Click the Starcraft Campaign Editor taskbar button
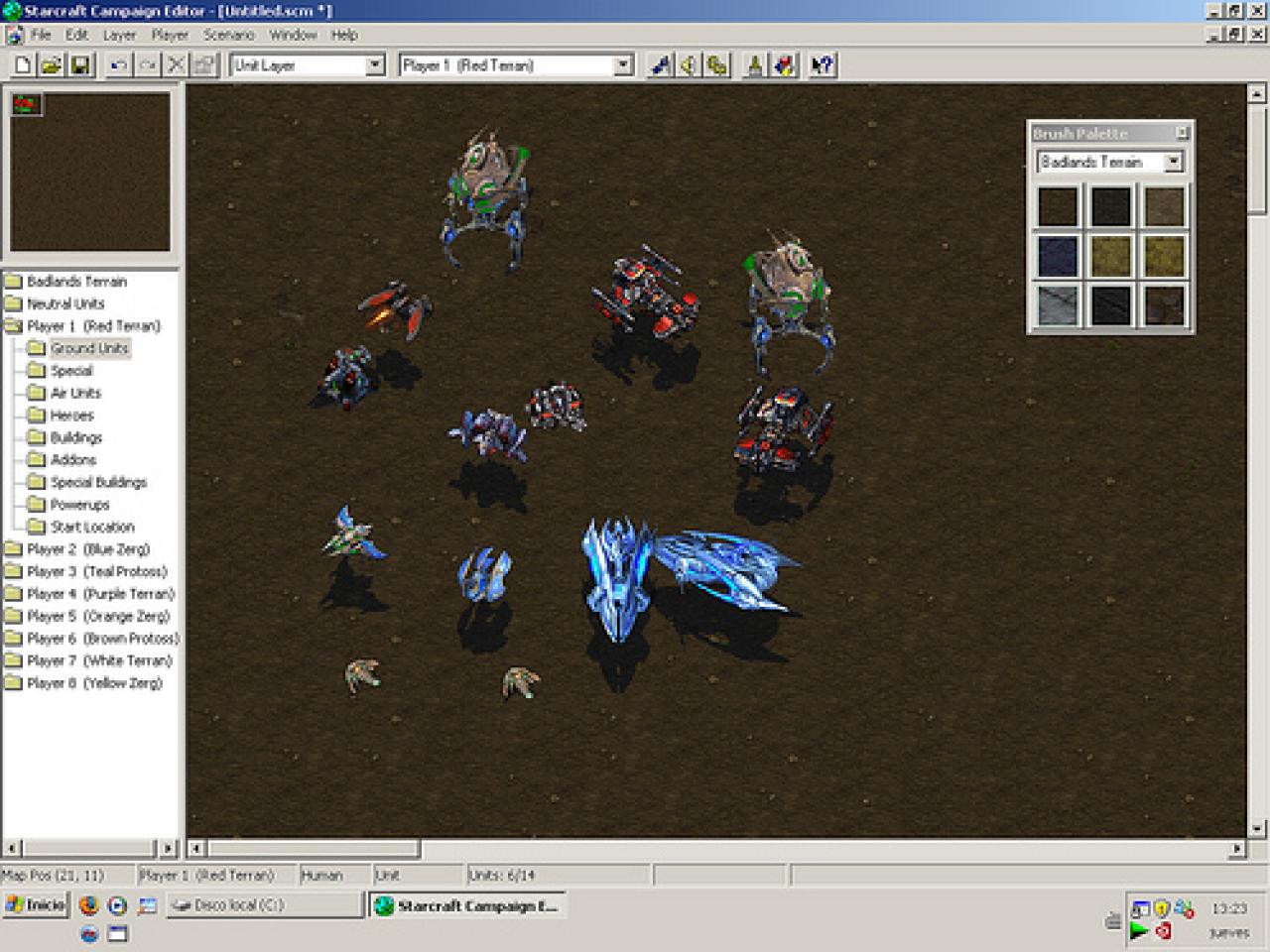 tap(468, 904)
